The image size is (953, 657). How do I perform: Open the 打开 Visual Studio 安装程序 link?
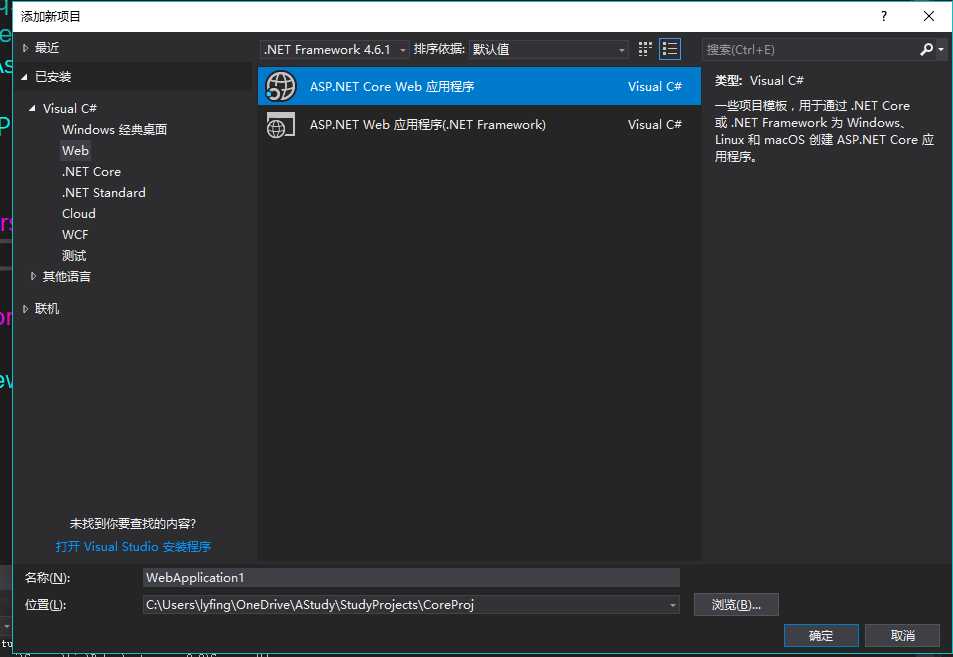tap(133, 546)
